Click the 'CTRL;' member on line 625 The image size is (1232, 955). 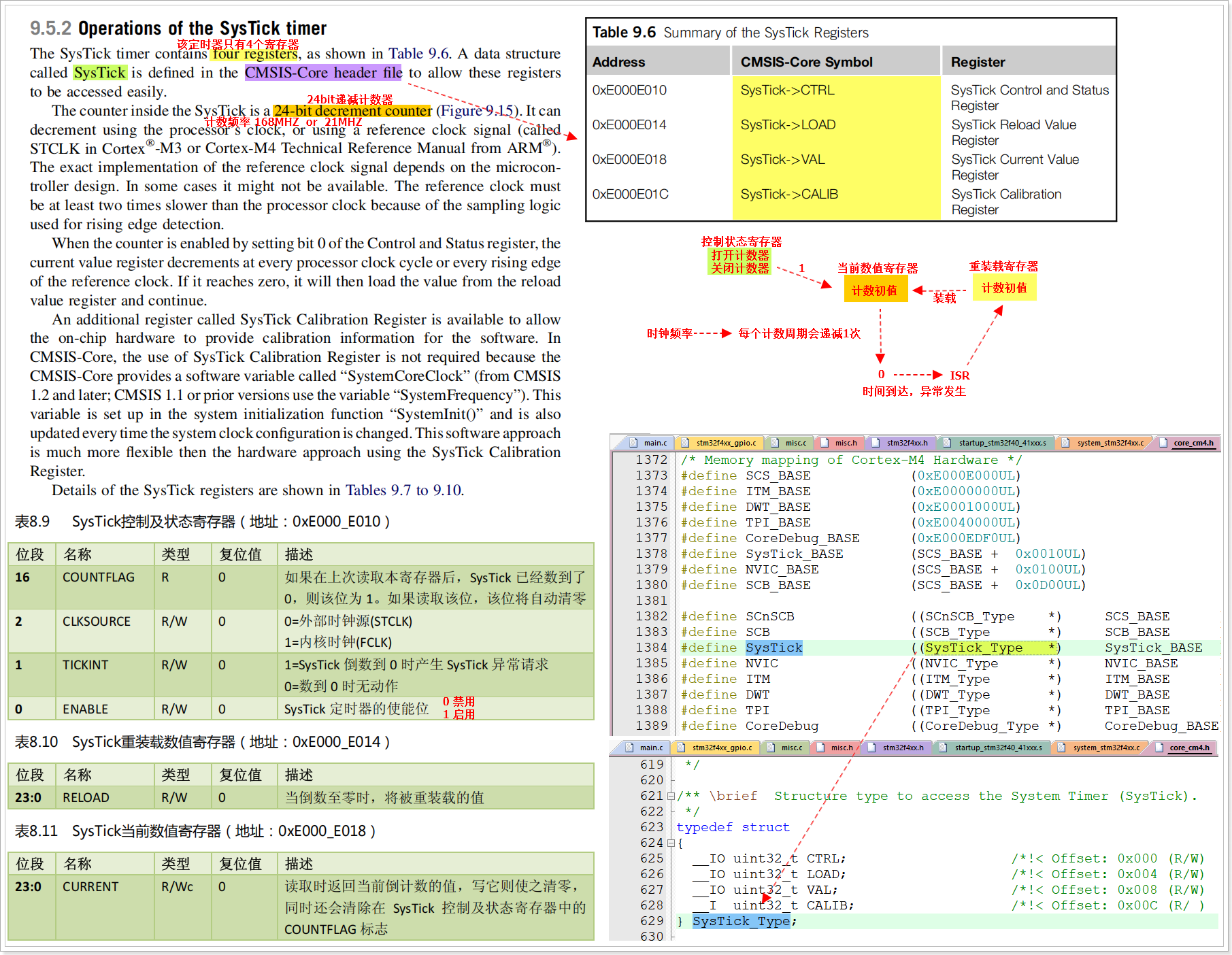tap(826, 858)
